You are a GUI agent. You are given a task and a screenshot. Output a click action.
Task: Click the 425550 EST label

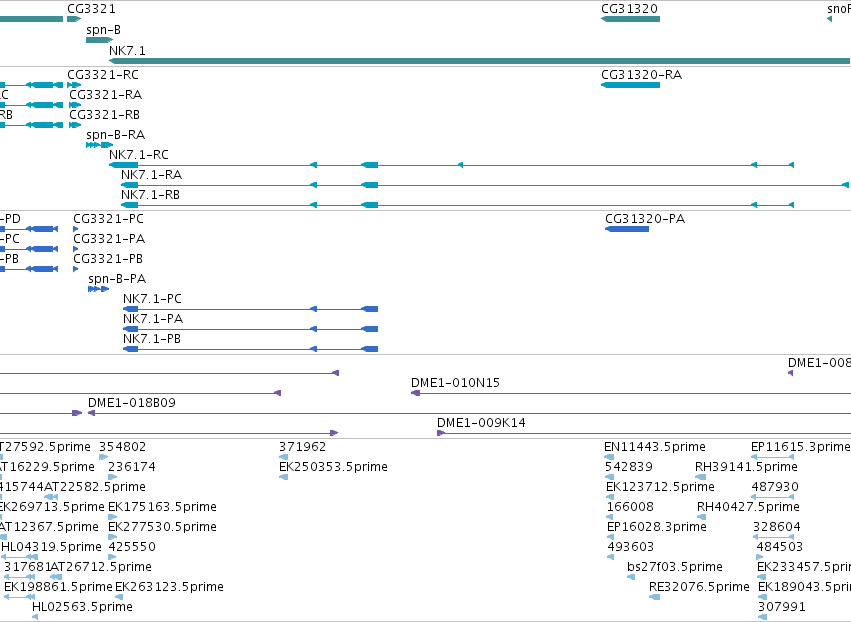tap(132, 547)
